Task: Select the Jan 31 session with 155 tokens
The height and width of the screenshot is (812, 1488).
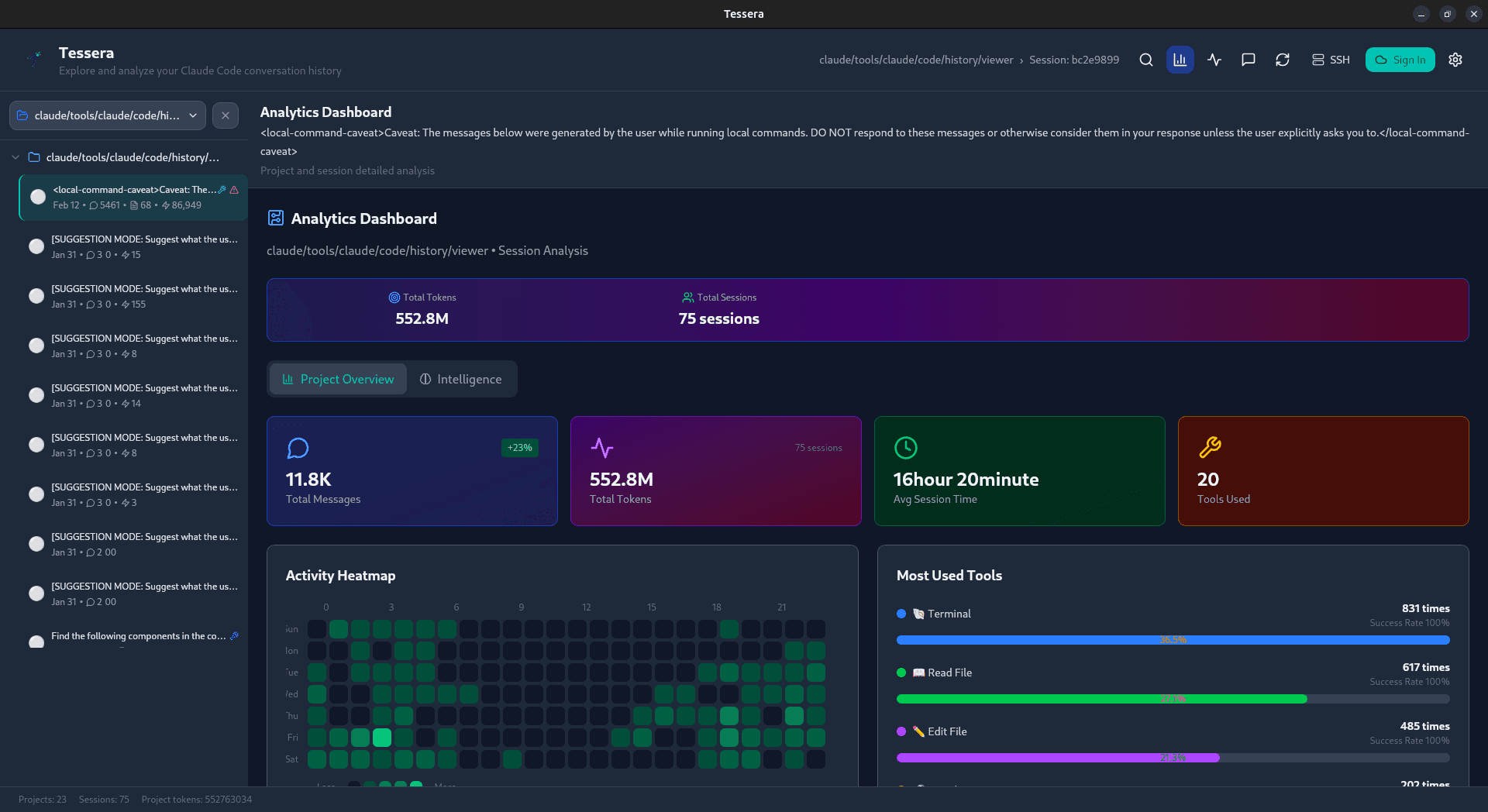Action: (133, 296)
